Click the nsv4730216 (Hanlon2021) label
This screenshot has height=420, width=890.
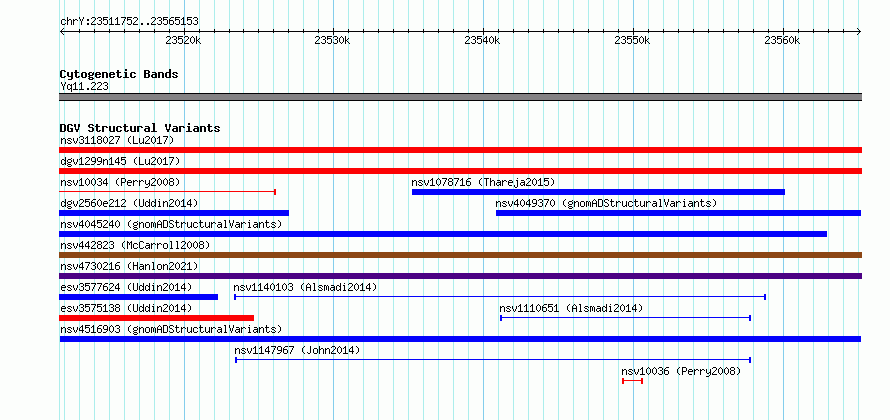129,266
